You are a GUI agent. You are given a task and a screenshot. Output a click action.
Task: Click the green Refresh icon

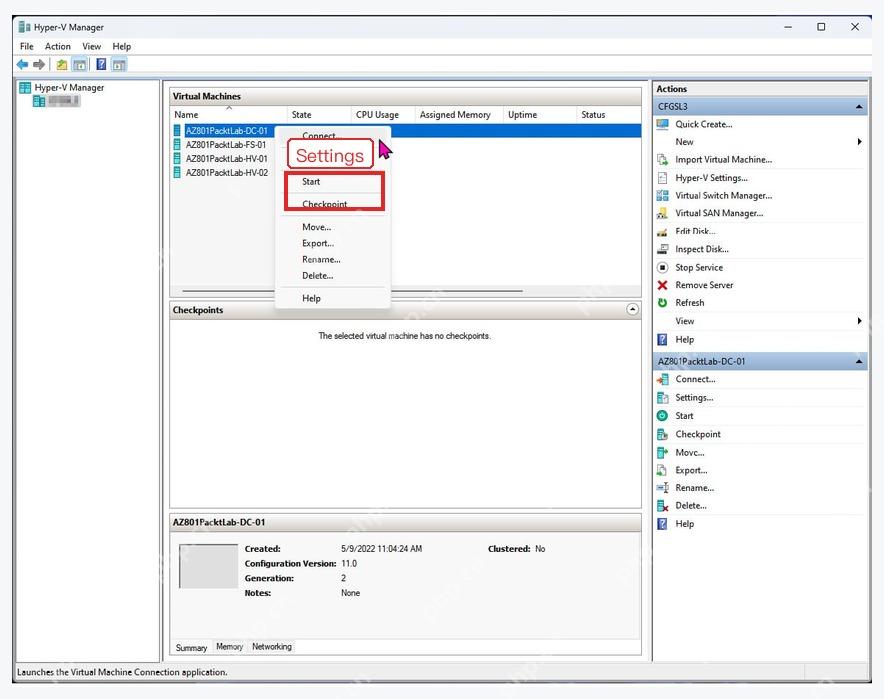[x=663, y=303]
